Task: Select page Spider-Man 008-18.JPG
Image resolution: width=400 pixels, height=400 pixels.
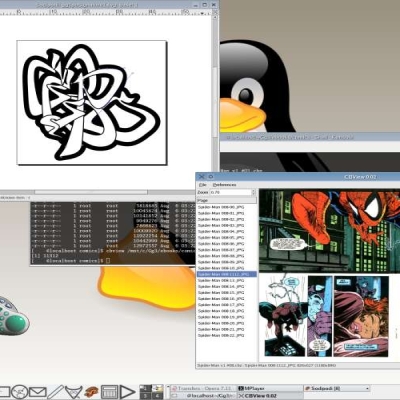Action: (227, 311)
